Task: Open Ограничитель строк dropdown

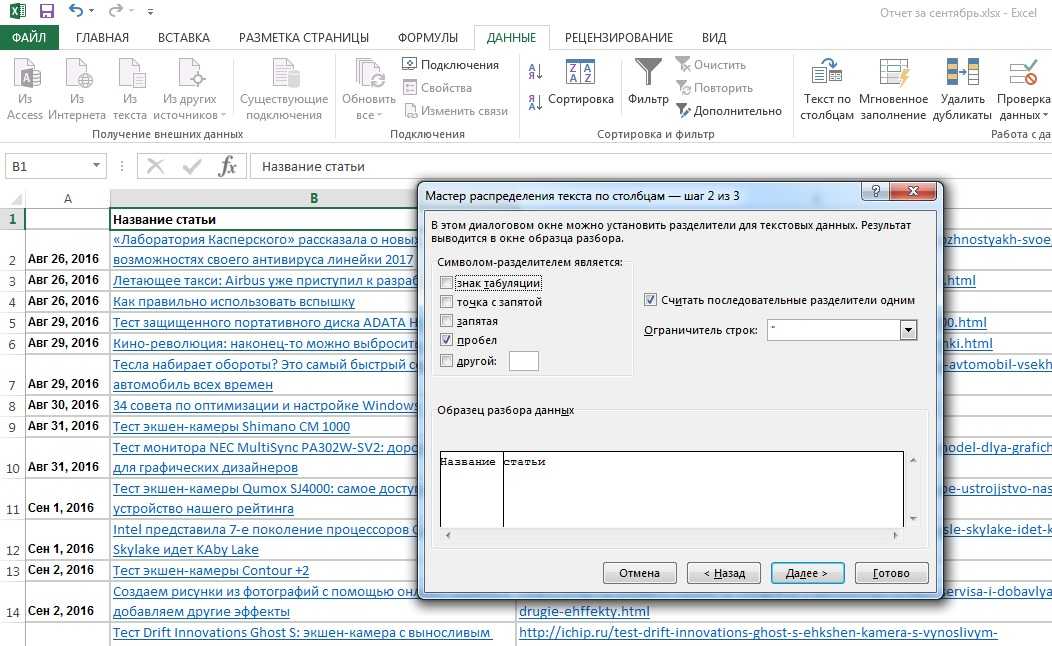Action: pos(908,329)
